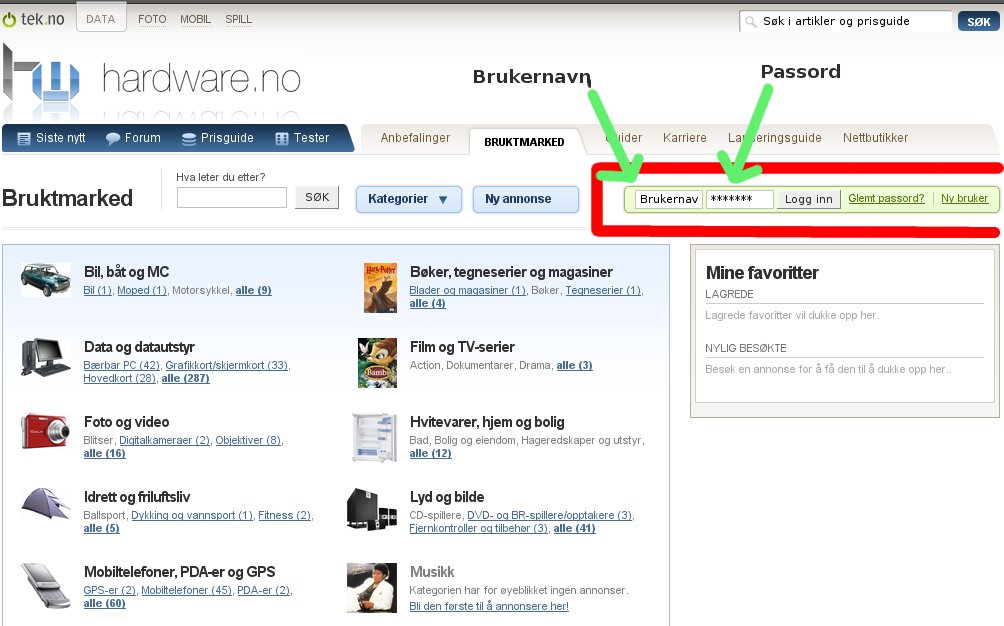Screen dimensions: 1004x626
Task: Open the green car category thumbnail
Action: tap(45, 280)
